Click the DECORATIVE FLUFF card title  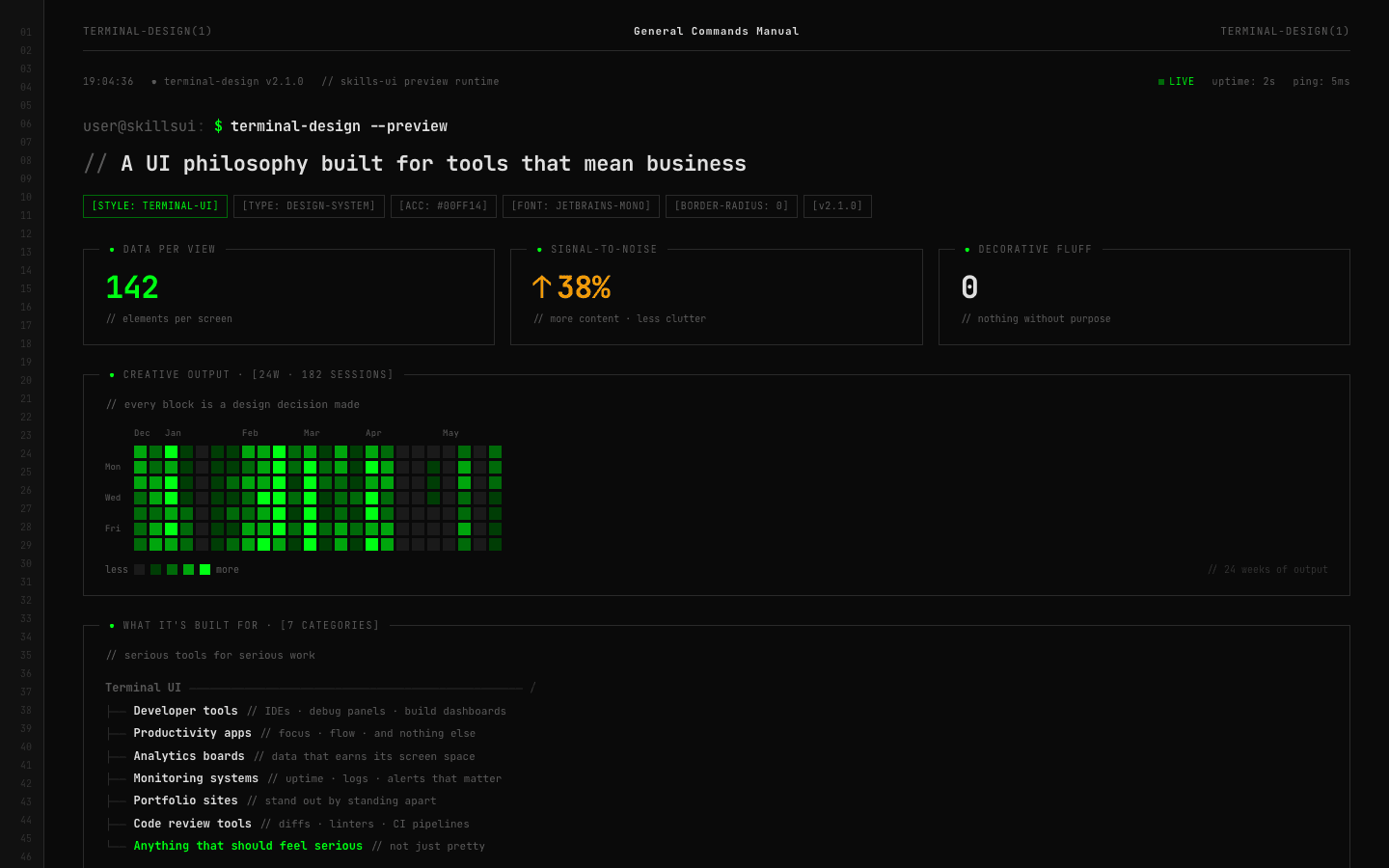(1035, 250)
